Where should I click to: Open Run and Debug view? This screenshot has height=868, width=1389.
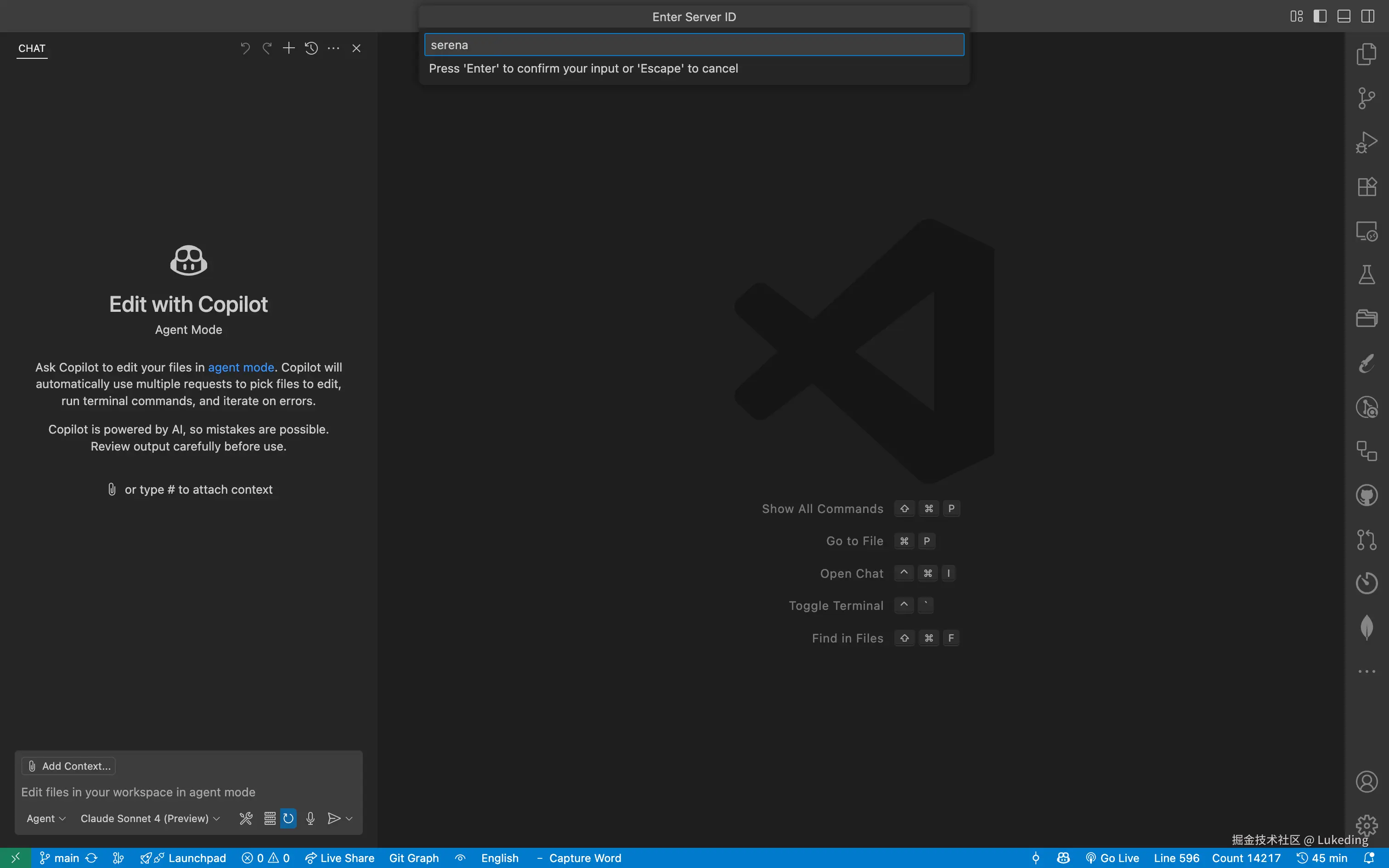point(1366,142)
